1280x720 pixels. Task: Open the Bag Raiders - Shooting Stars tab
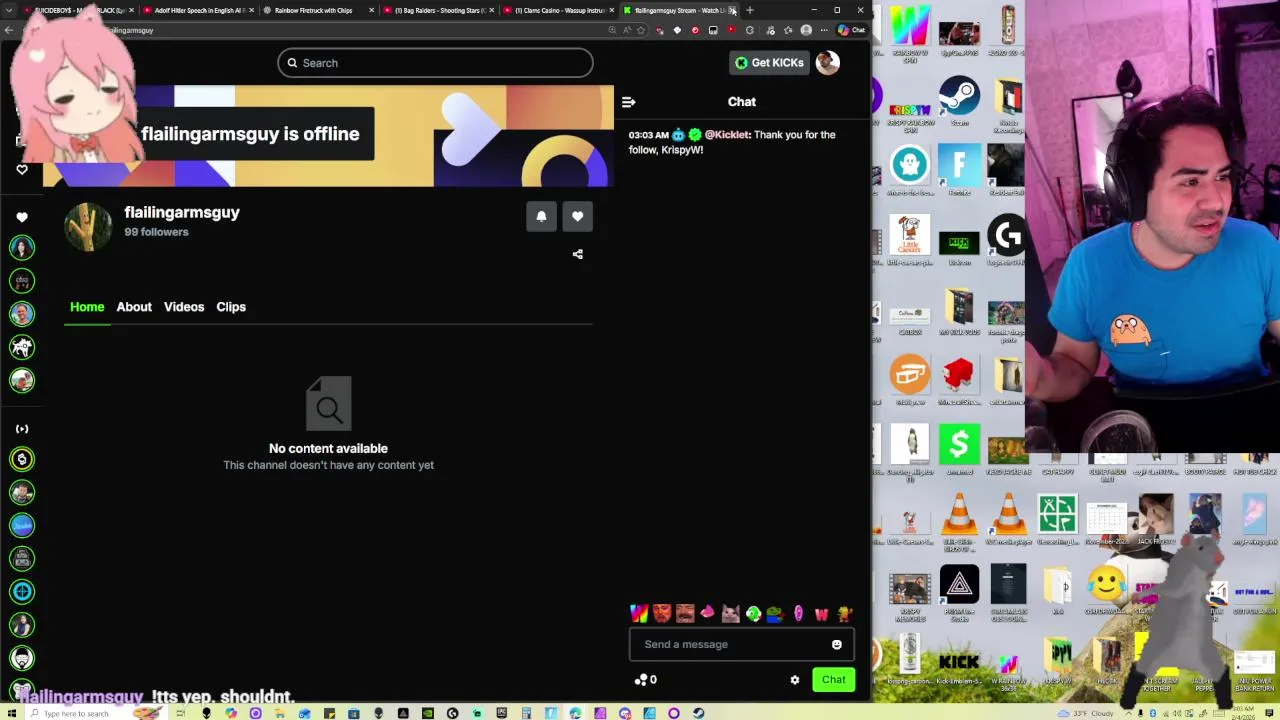point(438,10)
